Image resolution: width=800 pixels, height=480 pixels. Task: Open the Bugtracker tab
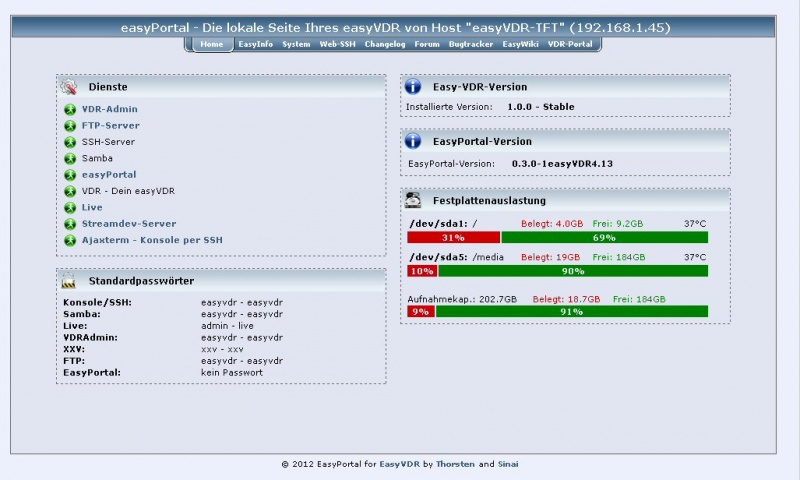(470, 45)
